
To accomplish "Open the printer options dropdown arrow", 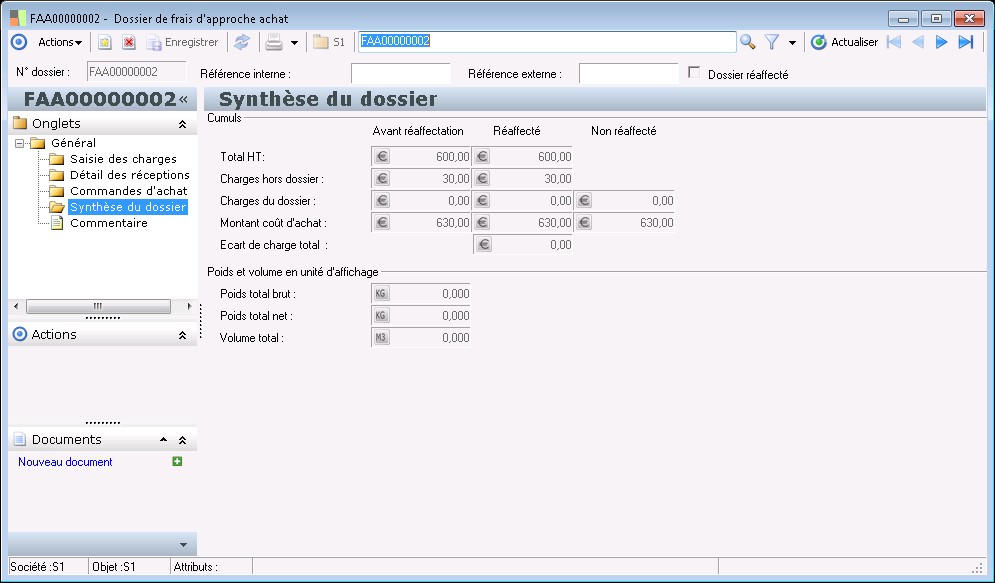I will pyautogui.click(x=294, y=43).
